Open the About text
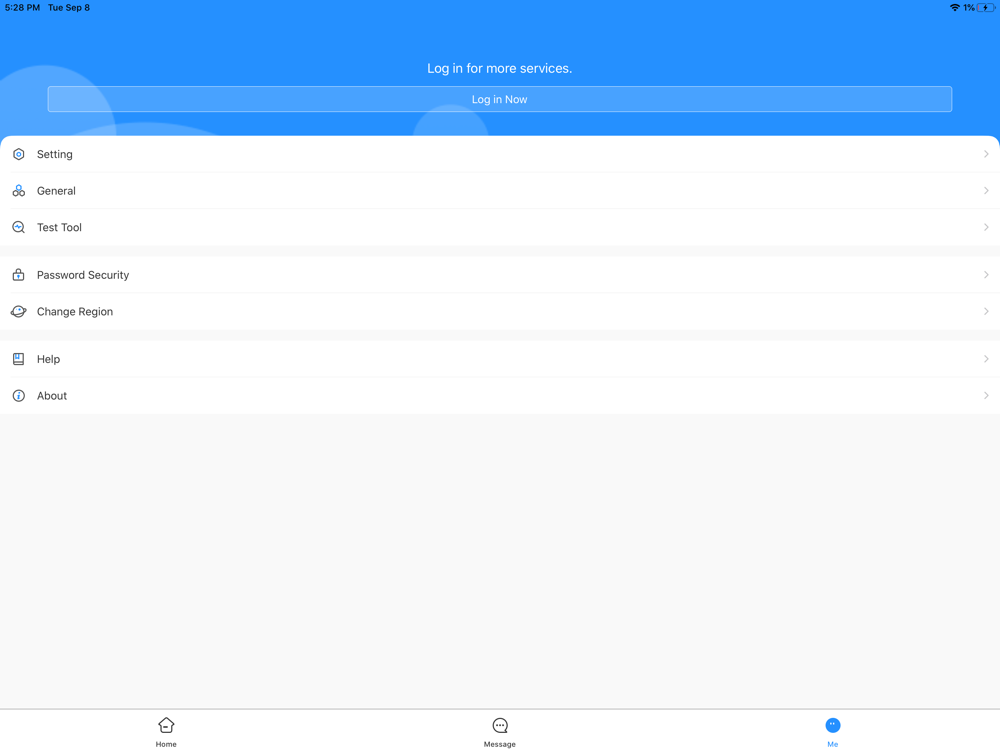The image size is (1000, 750). [52, 395]
